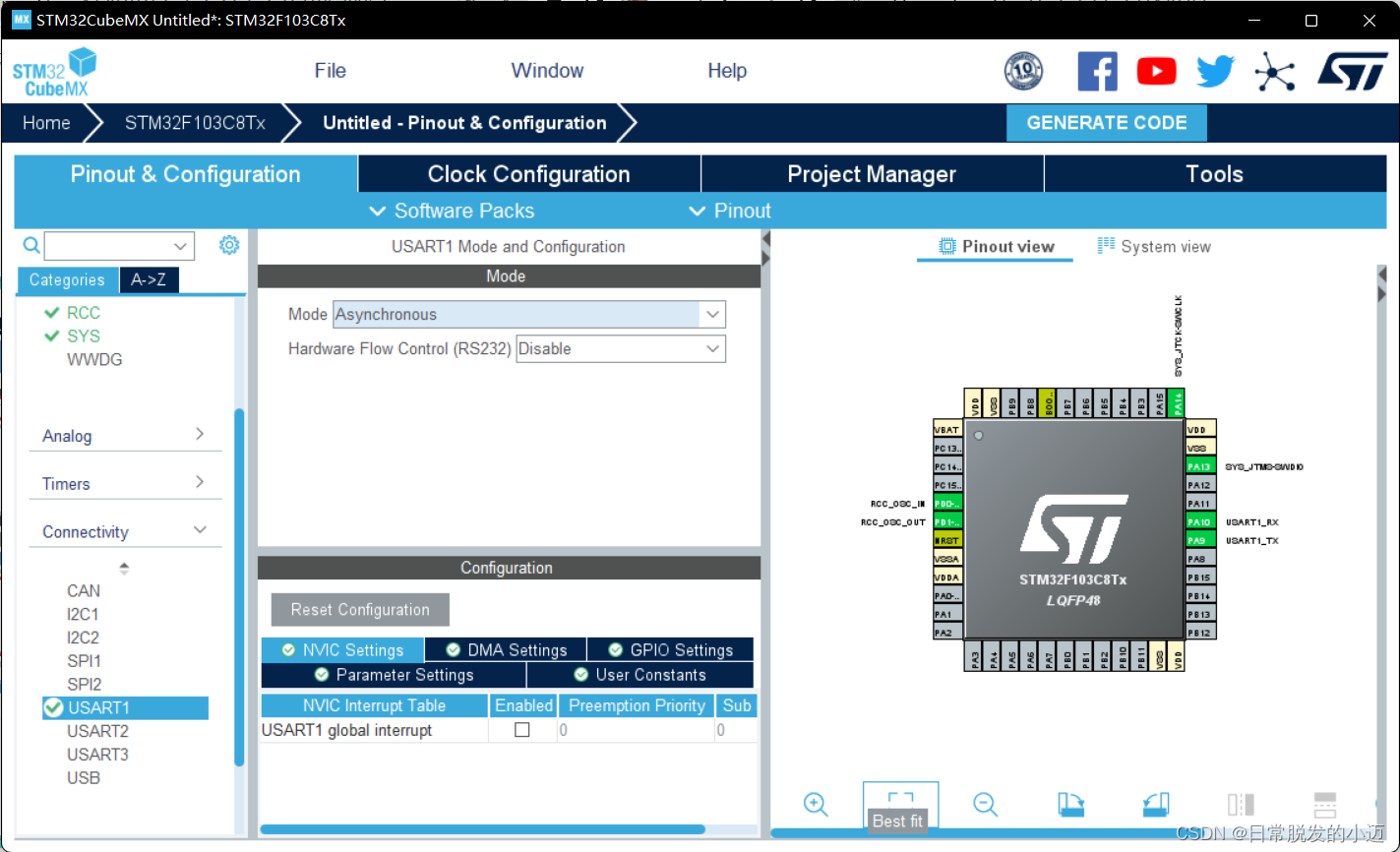
Task: Open the ST Facebook page icon
Action: pos(1097,71)
